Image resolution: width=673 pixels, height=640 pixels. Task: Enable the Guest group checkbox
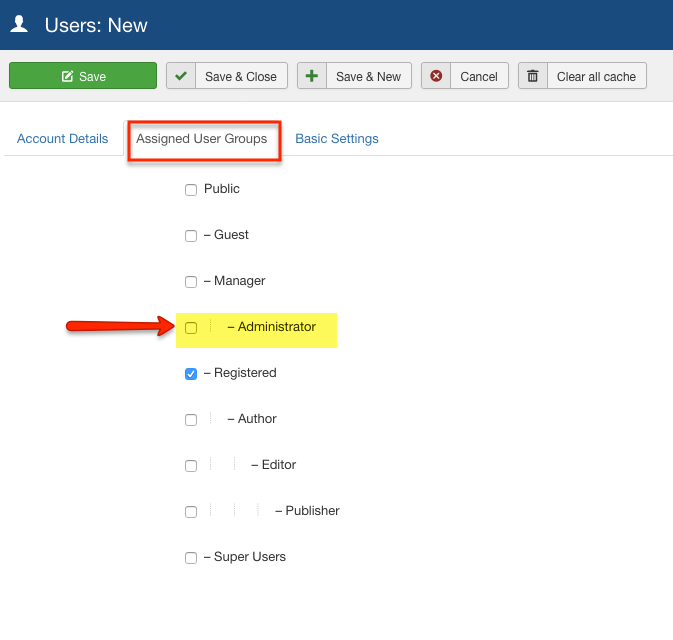(x=191, y=236)
